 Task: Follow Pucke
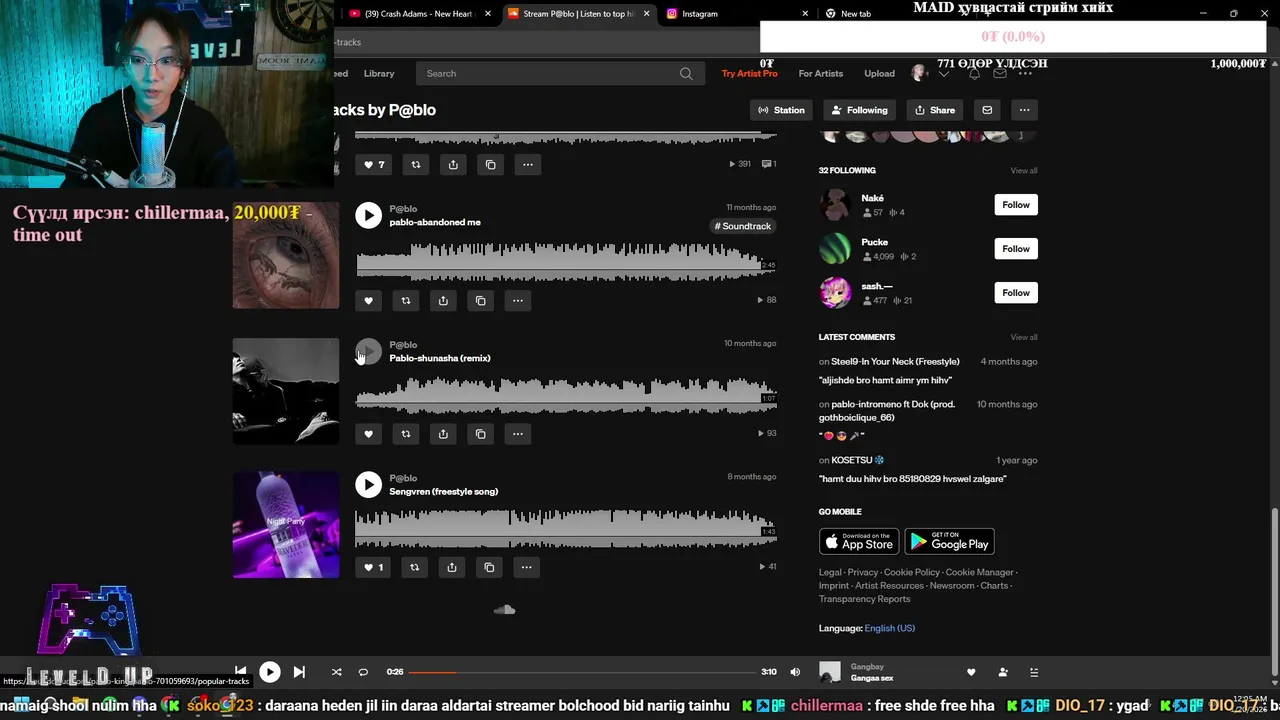(1016, 249)
